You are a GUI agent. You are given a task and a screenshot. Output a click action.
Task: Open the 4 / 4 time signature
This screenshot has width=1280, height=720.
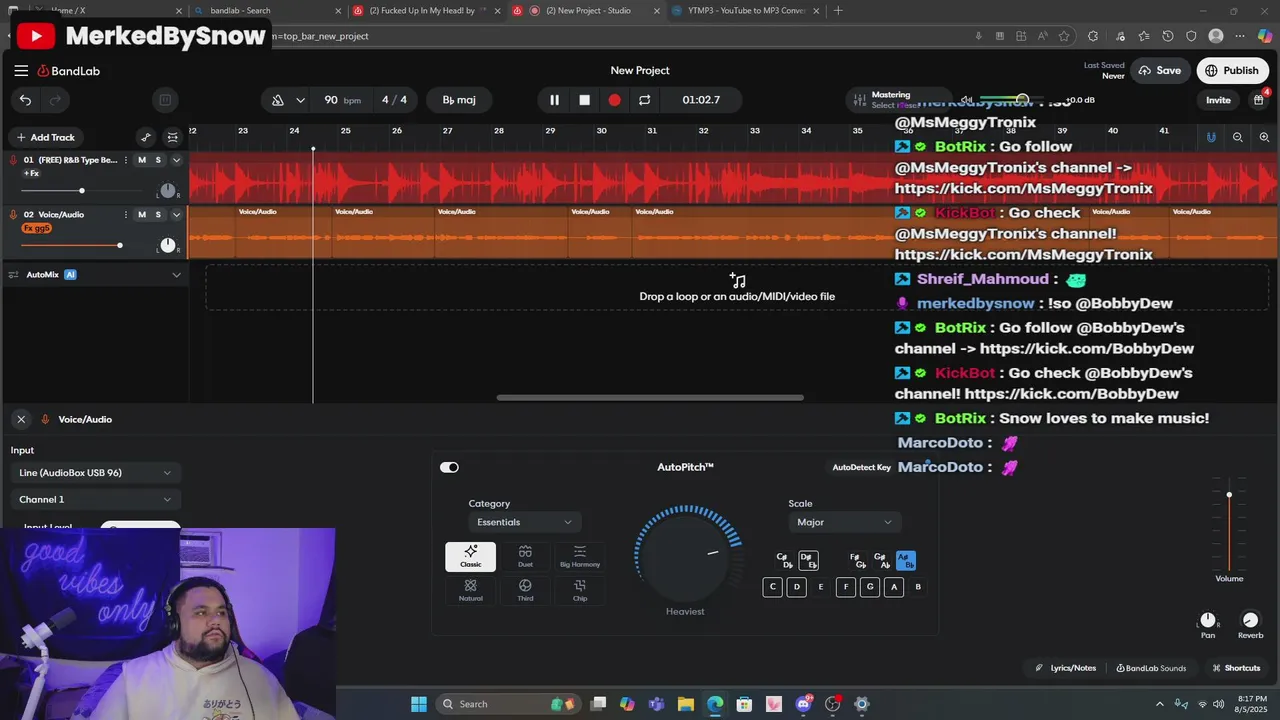tap(394, 100)
